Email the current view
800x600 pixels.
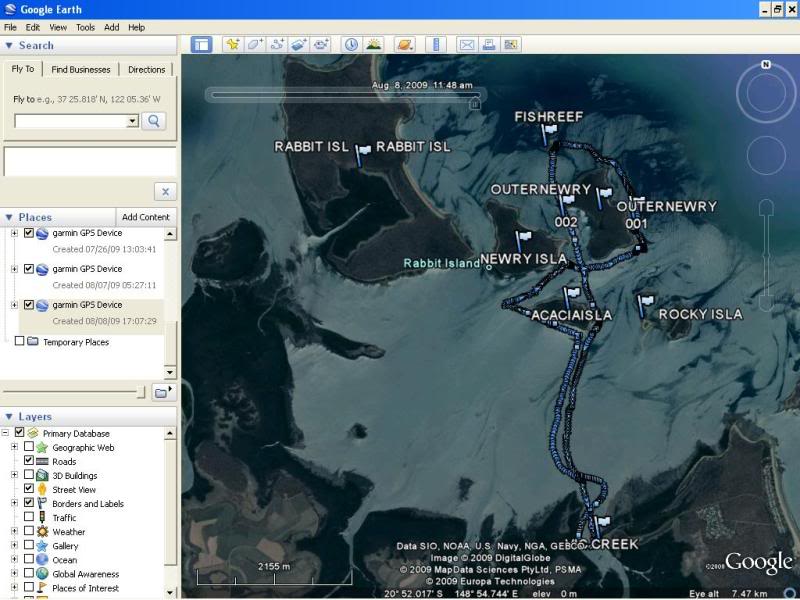[466, 45]
